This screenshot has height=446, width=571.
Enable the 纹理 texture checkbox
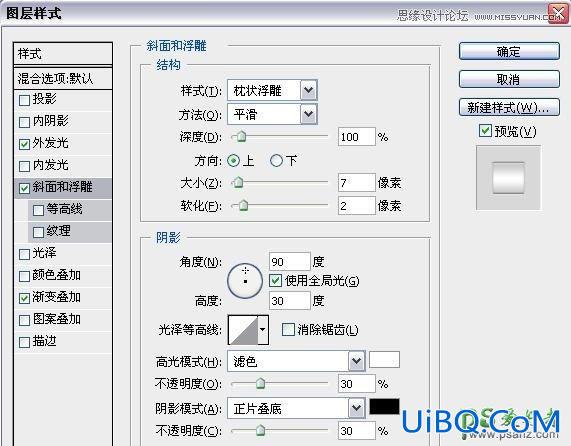click(x=38, y=232)
